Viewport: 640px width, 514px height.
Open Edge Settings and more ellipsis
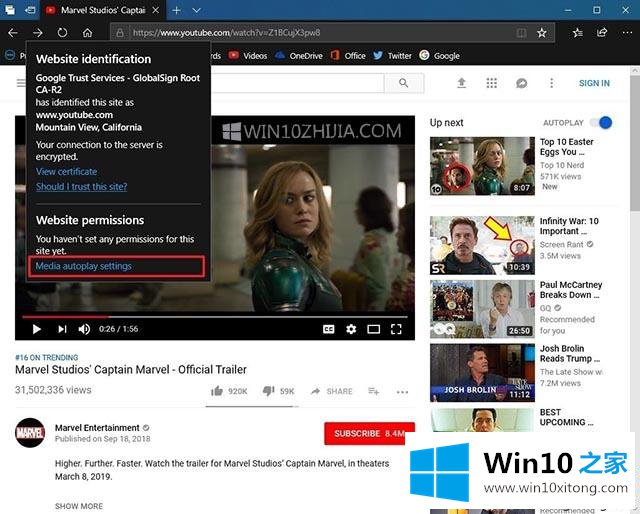click(627, 33)
